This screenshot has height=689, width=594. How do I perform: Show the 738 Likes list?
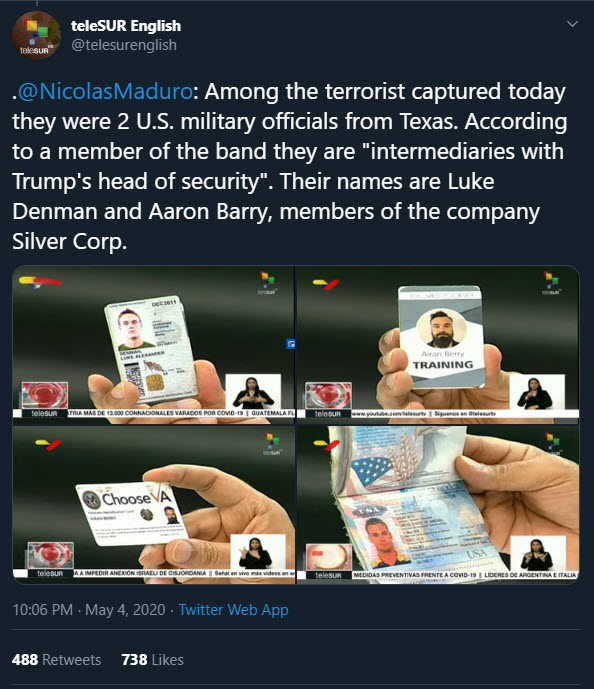click(x=152, y=660)
